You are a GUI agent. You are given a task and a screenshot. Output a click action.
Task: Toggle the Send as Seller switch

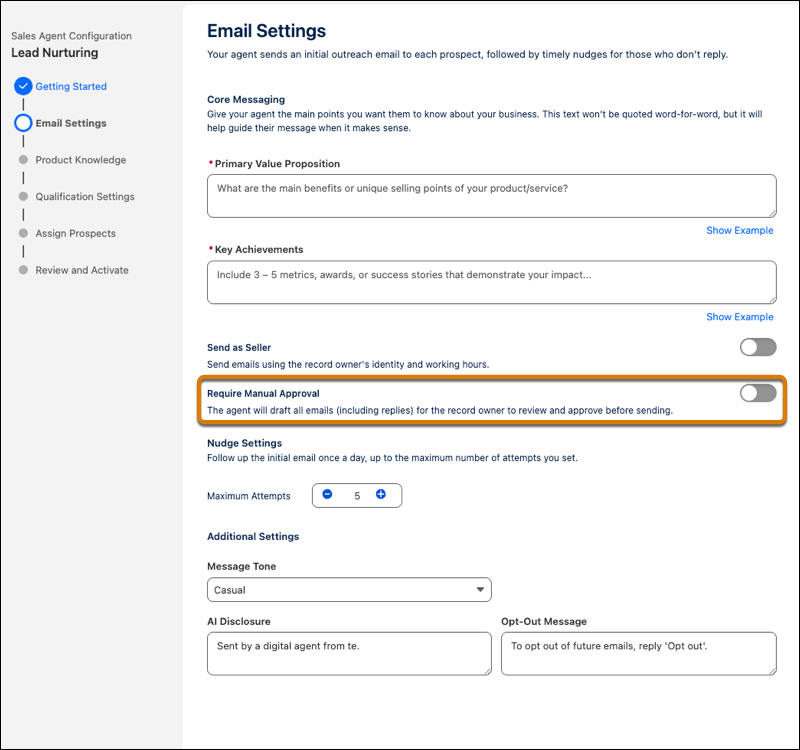758,347
